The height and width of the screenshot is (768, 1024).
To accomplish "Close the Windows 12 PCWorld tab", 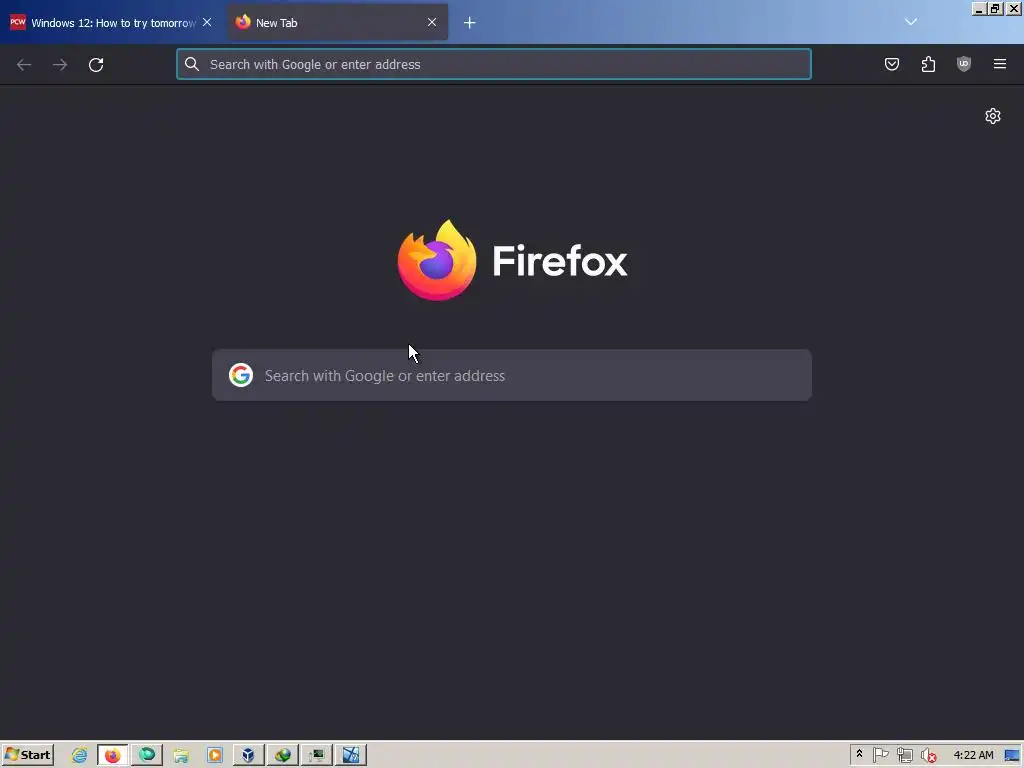I will tap(207, 22).
